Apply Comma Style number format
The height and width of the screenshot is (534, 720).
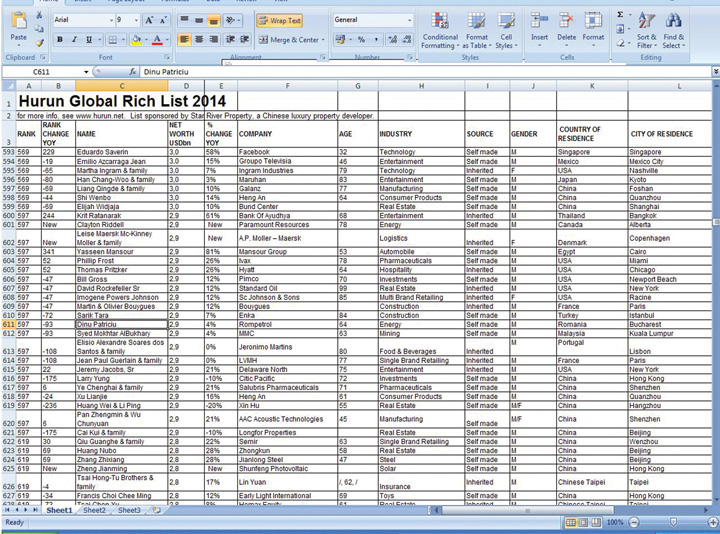tap(376, 40)
